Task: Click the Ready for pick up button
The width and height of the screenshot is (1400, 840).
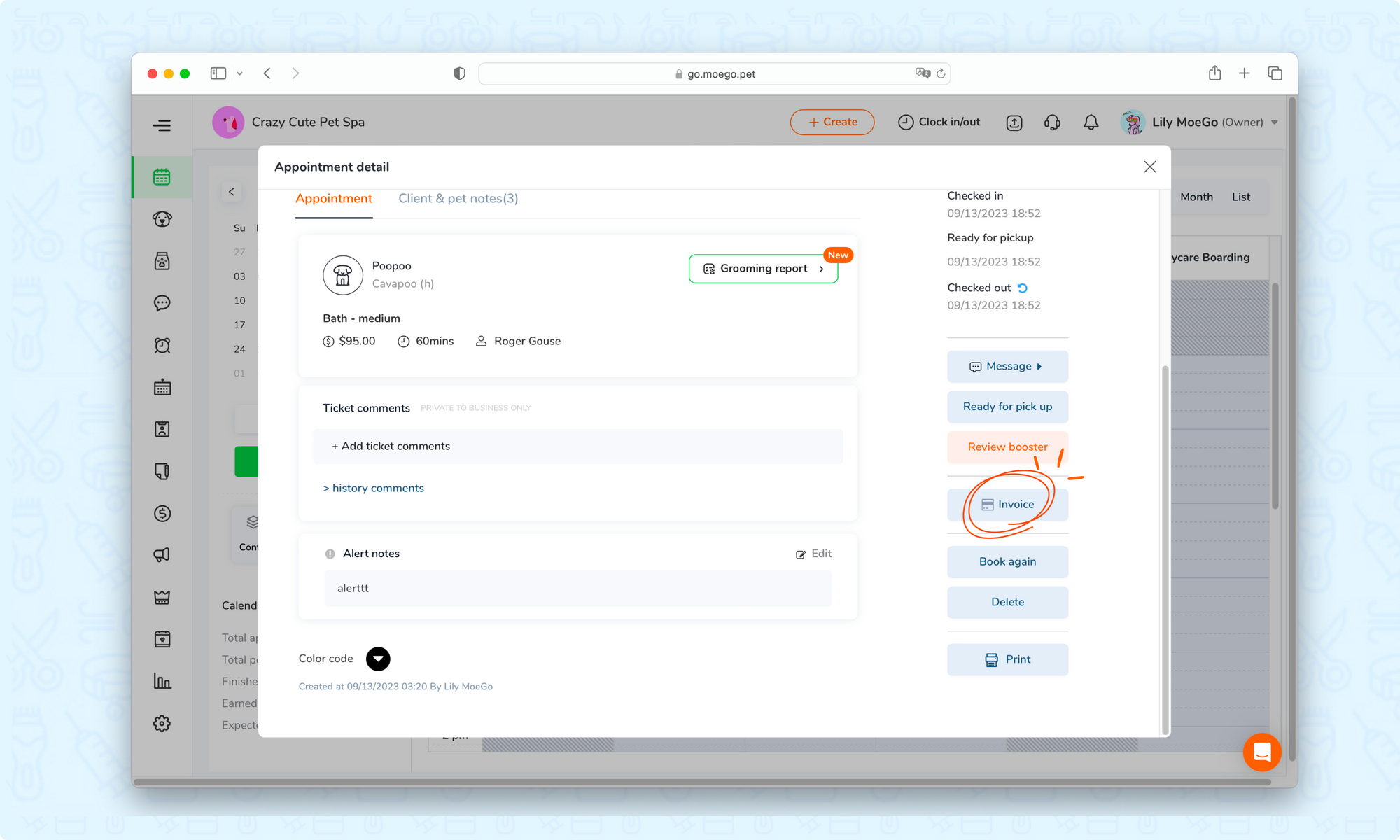Action: coord(1007,407)
